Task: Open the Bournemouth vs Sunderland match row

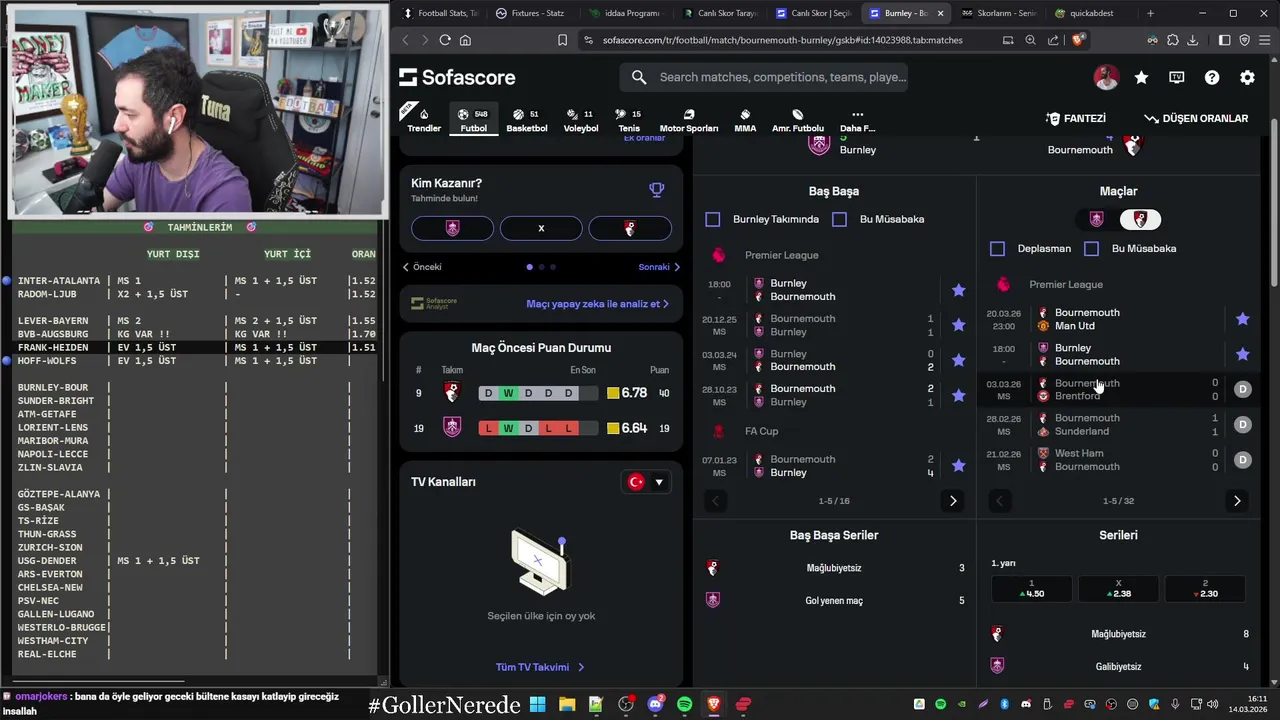Action: (x=1118, y=425)
